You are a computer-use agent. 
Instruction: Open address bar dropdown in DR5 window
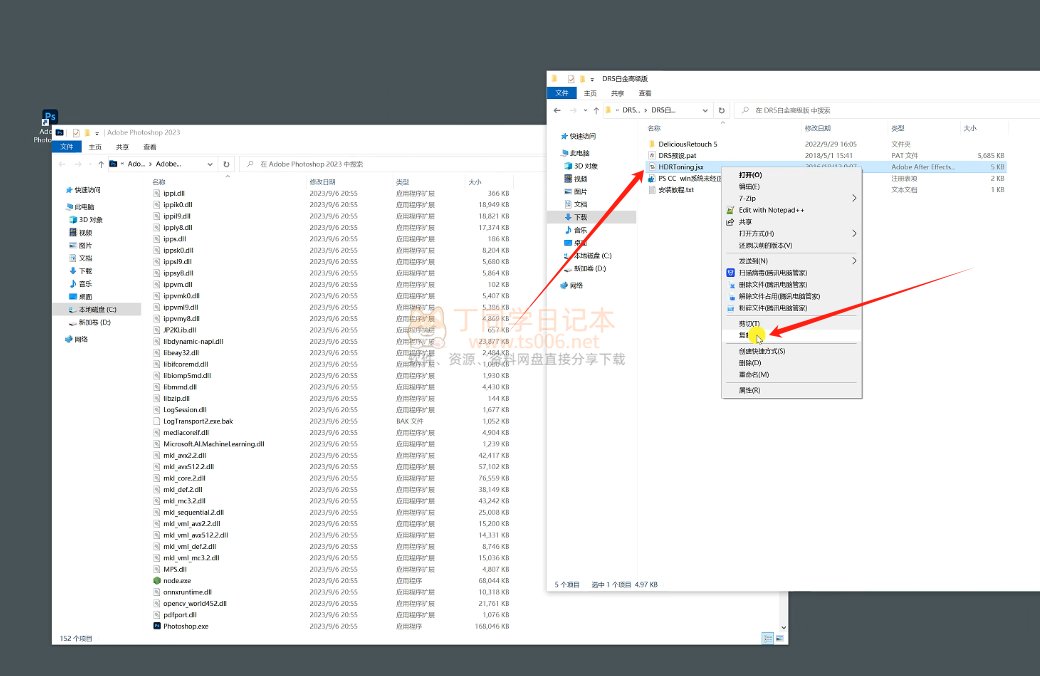tap(707, 109)
